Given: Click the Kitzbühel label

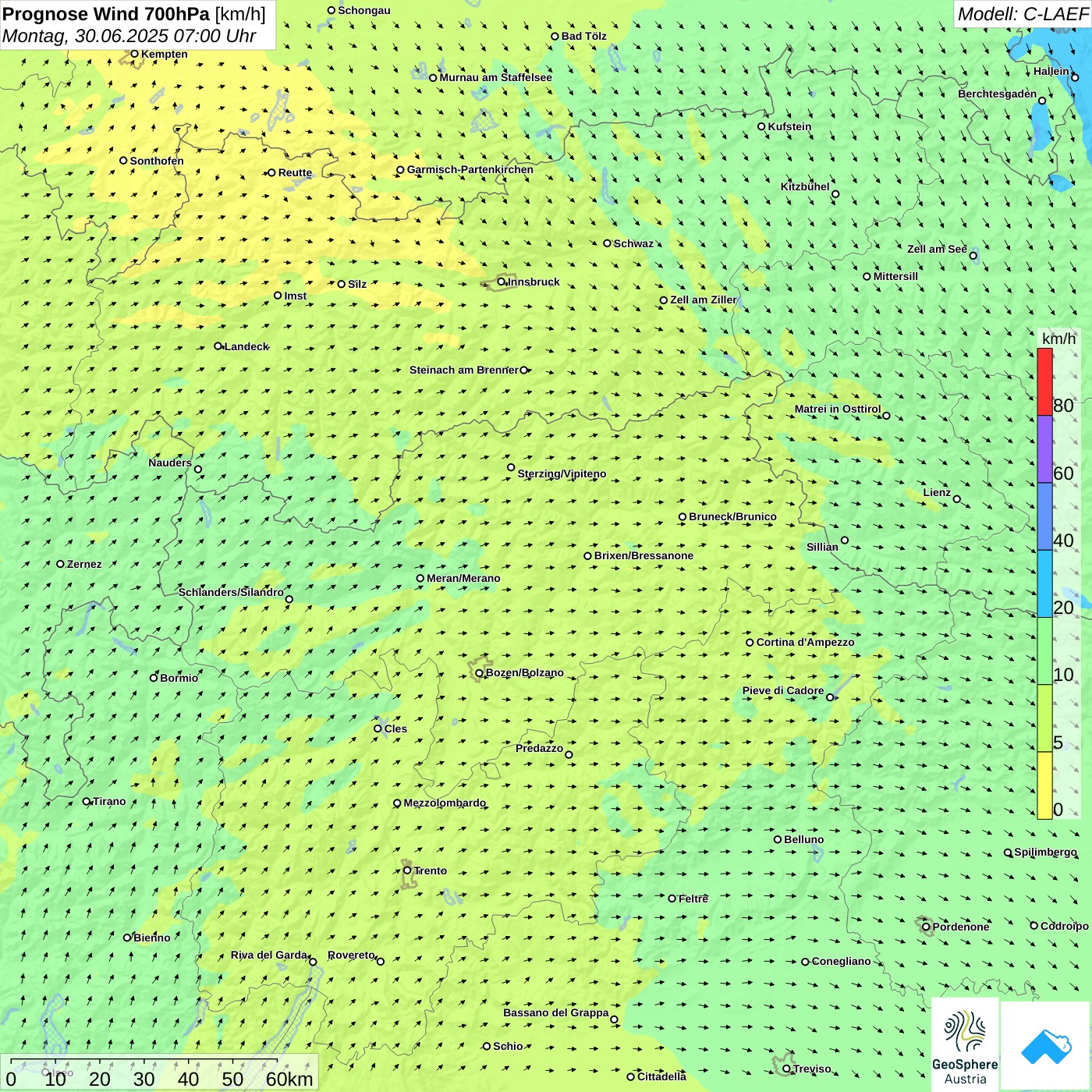Looking at the screenshot, I should pos(805,186).
